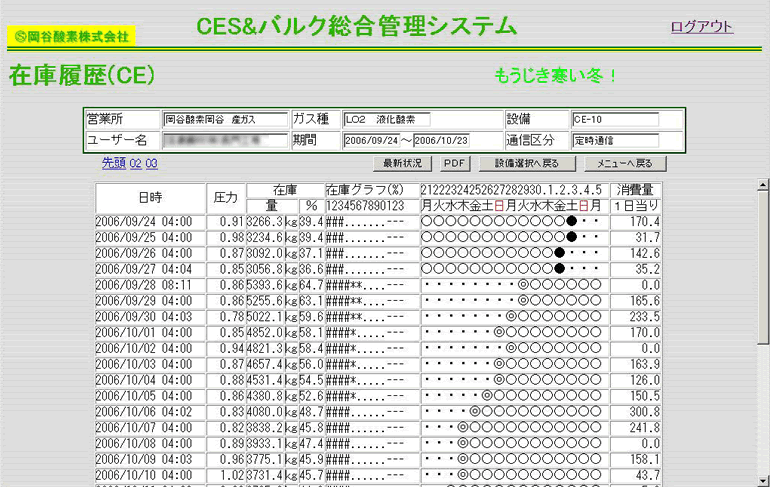Click the 最新状況 button
The height and width of the screenshot is (489, 770).
tap(403, 163)
